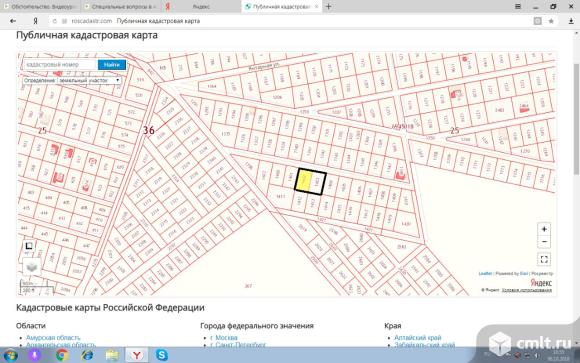
Task: Open Skype from the taskbar
Action: click(x=162, y=355)
